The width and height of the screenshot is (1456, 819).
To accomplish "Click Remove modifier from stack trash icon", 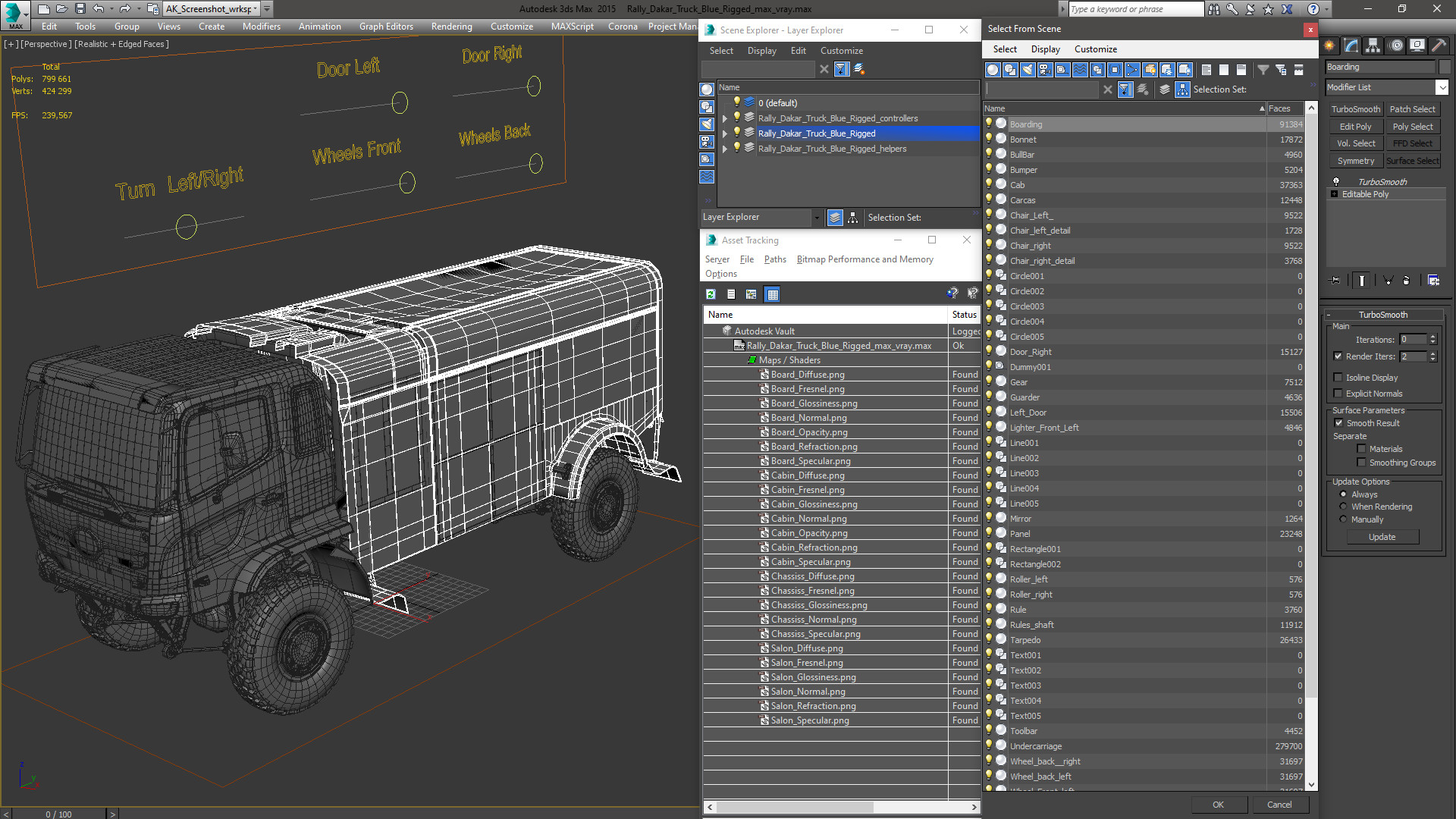I will 1407,281.
